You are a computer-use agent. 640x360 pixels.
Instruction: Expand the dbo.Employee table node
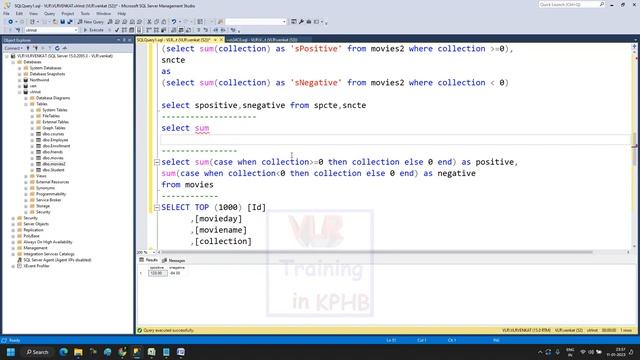click(32, 140)
